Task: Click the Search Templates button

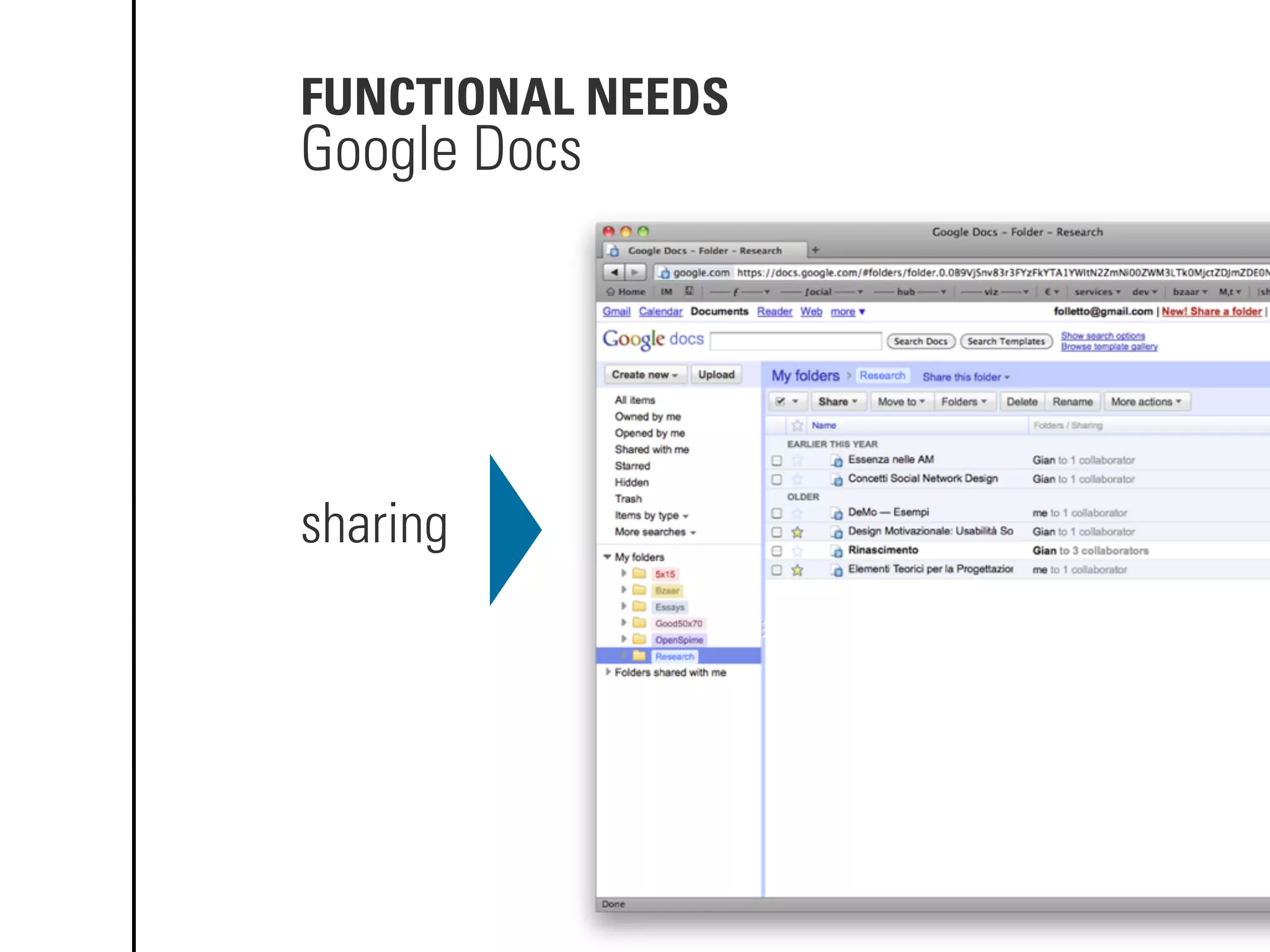Action: click(1006, 341)
